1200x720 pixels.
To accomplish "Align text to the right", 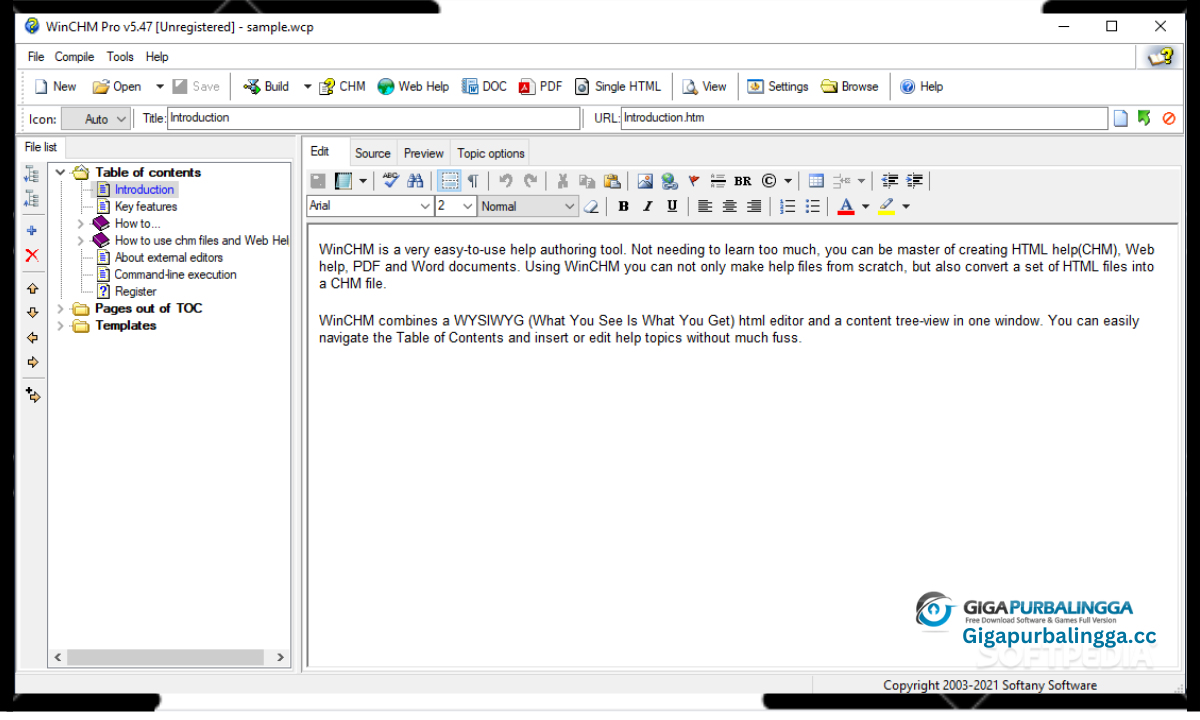I will tap(754, 206).
